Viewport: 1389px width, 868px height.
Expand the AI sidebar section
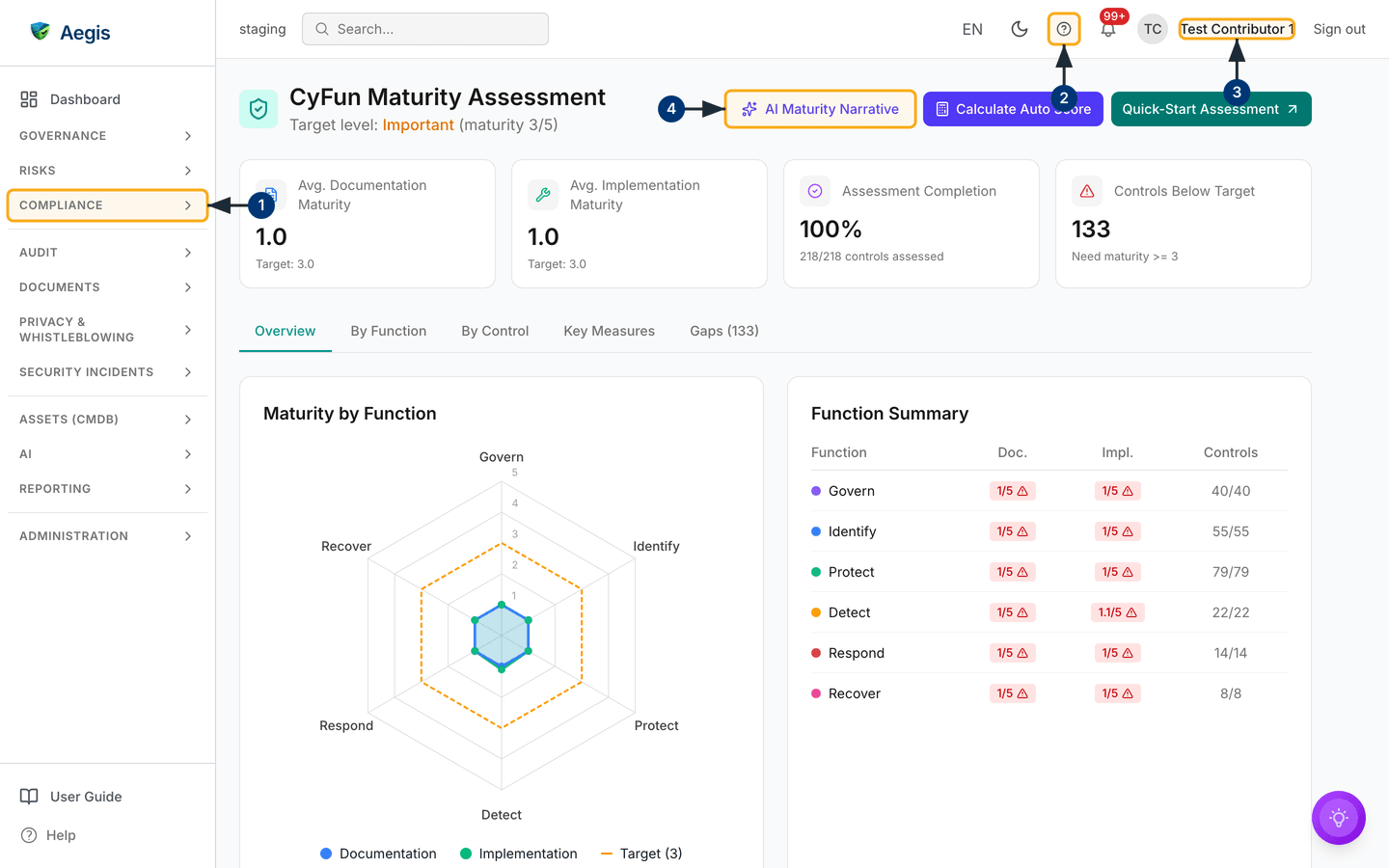(106, 454)
